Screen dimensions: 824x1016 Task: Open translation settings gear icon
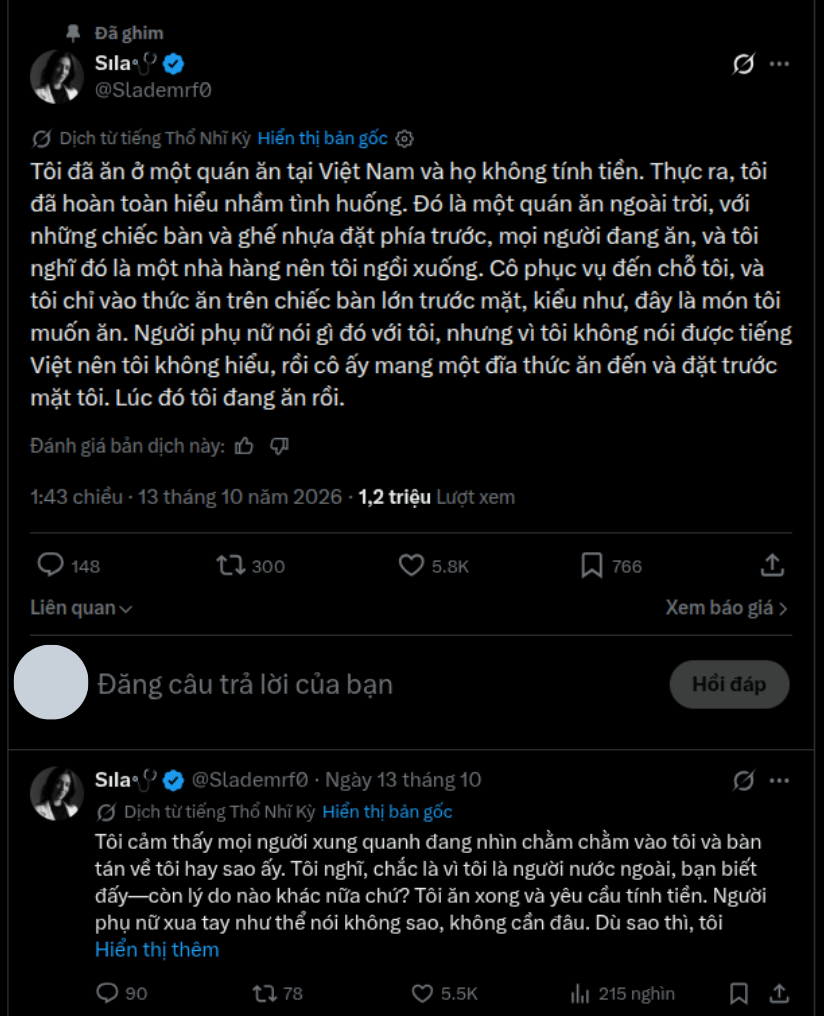[404, 139]
